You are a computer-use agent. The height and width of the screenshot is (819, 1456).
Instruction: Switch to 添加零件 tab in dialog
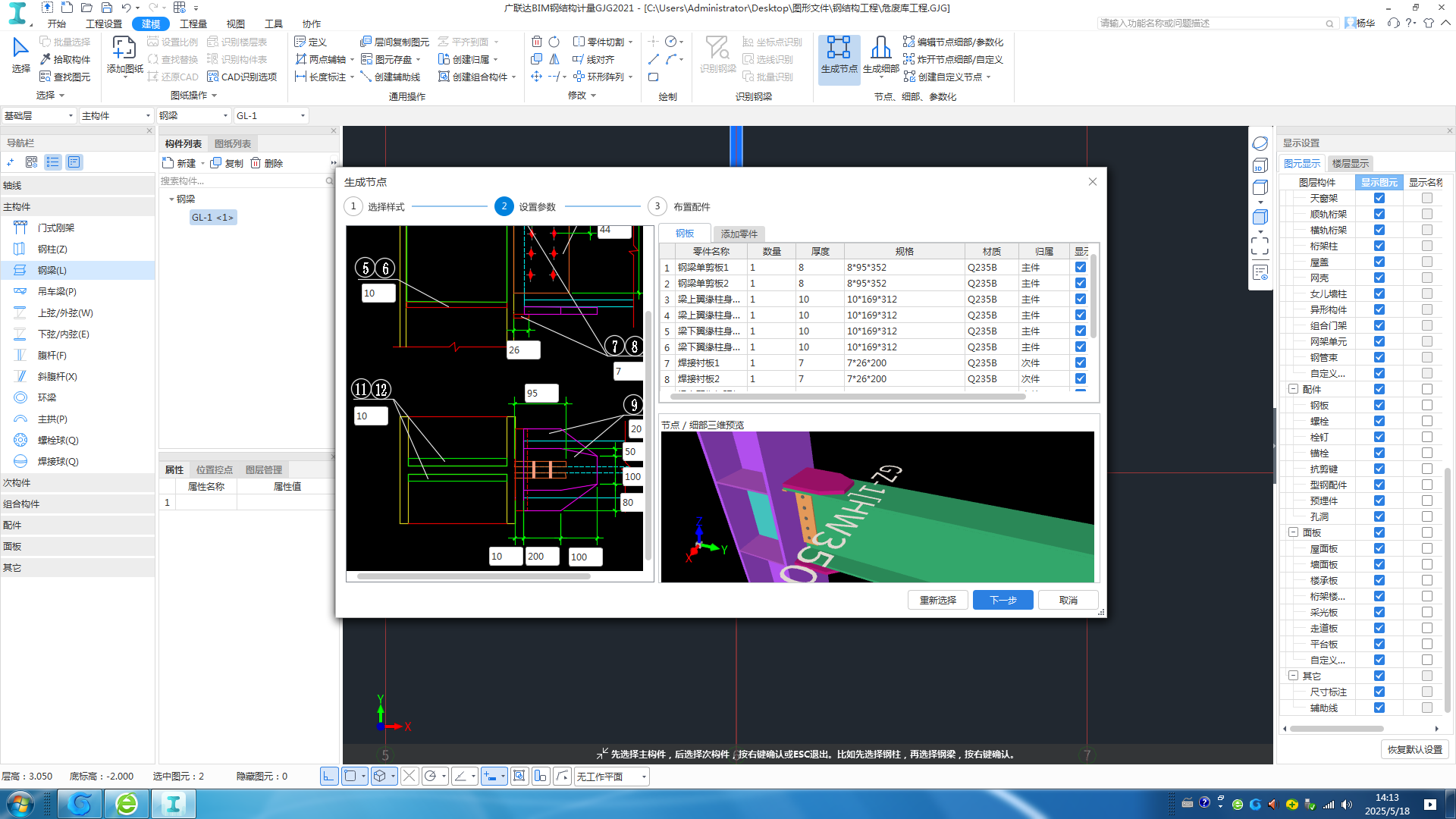point(739,234)
